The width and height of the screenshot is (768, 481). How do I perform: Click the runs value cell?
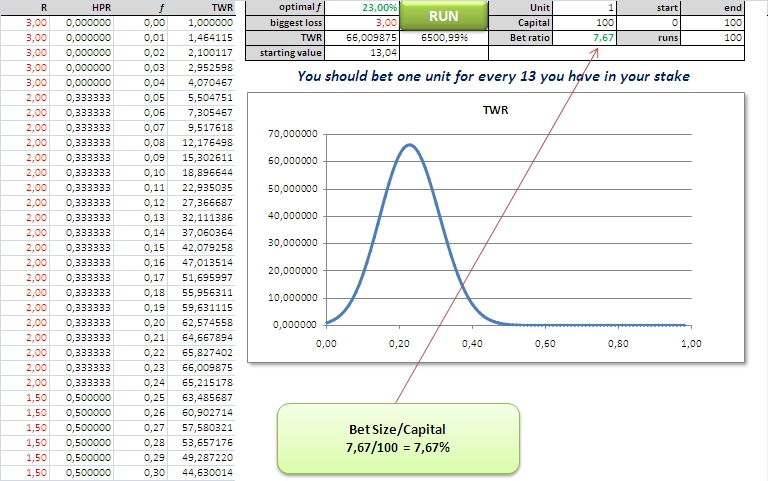733,36
